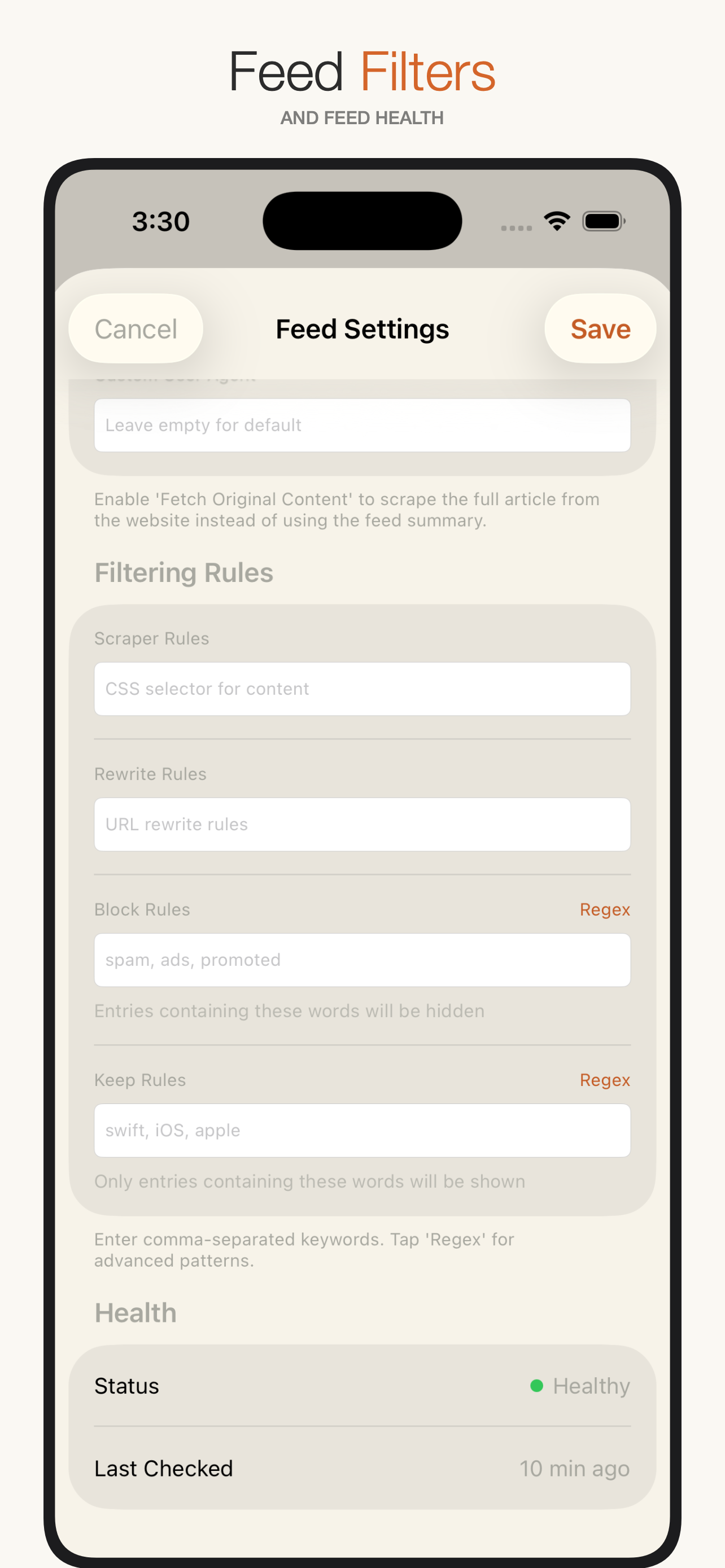Toggle Regex mode for Keep Rules

(605, 1079)
